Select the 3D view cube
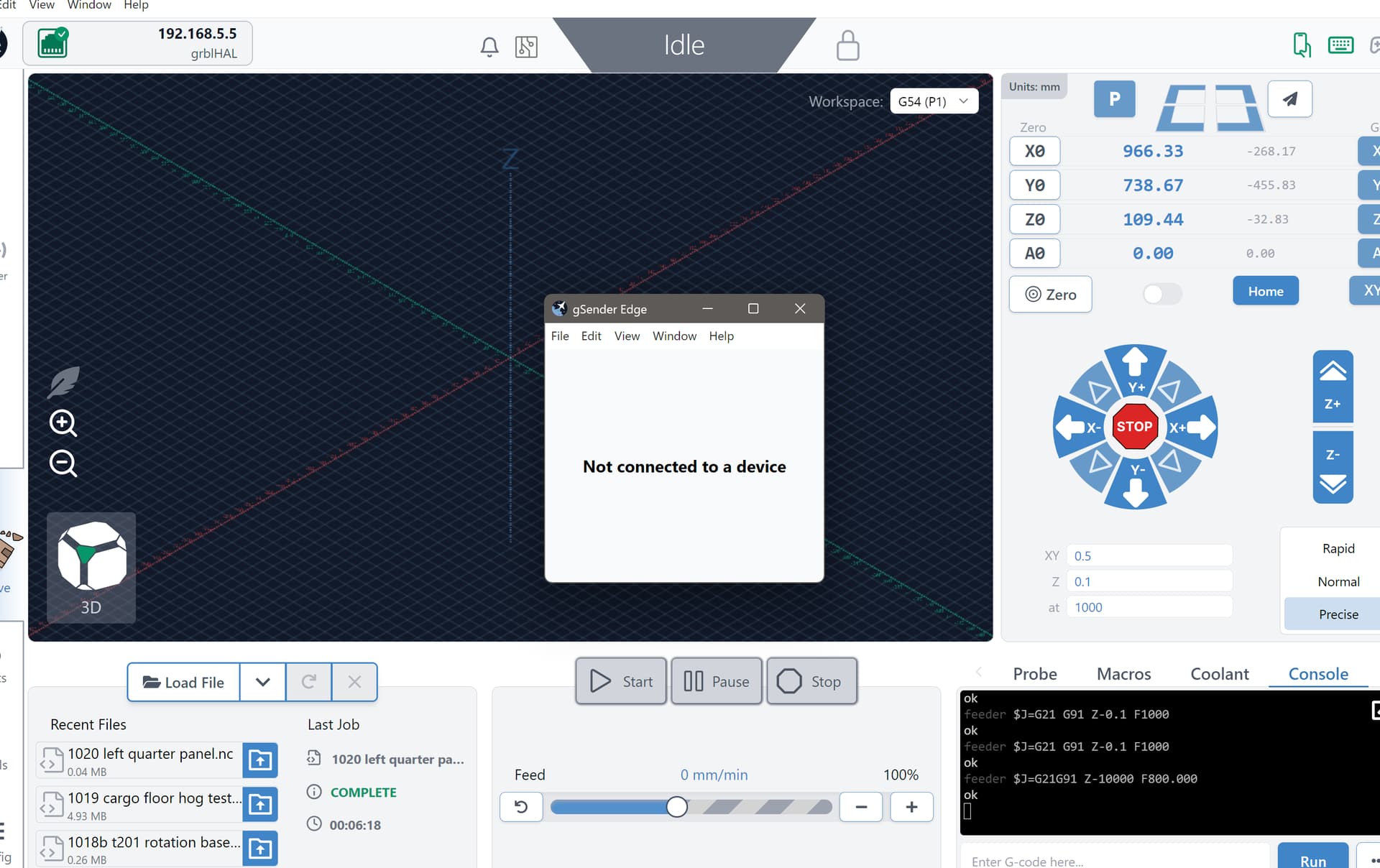This screenshot has height=868, width=1380. (x=91, y=566)
